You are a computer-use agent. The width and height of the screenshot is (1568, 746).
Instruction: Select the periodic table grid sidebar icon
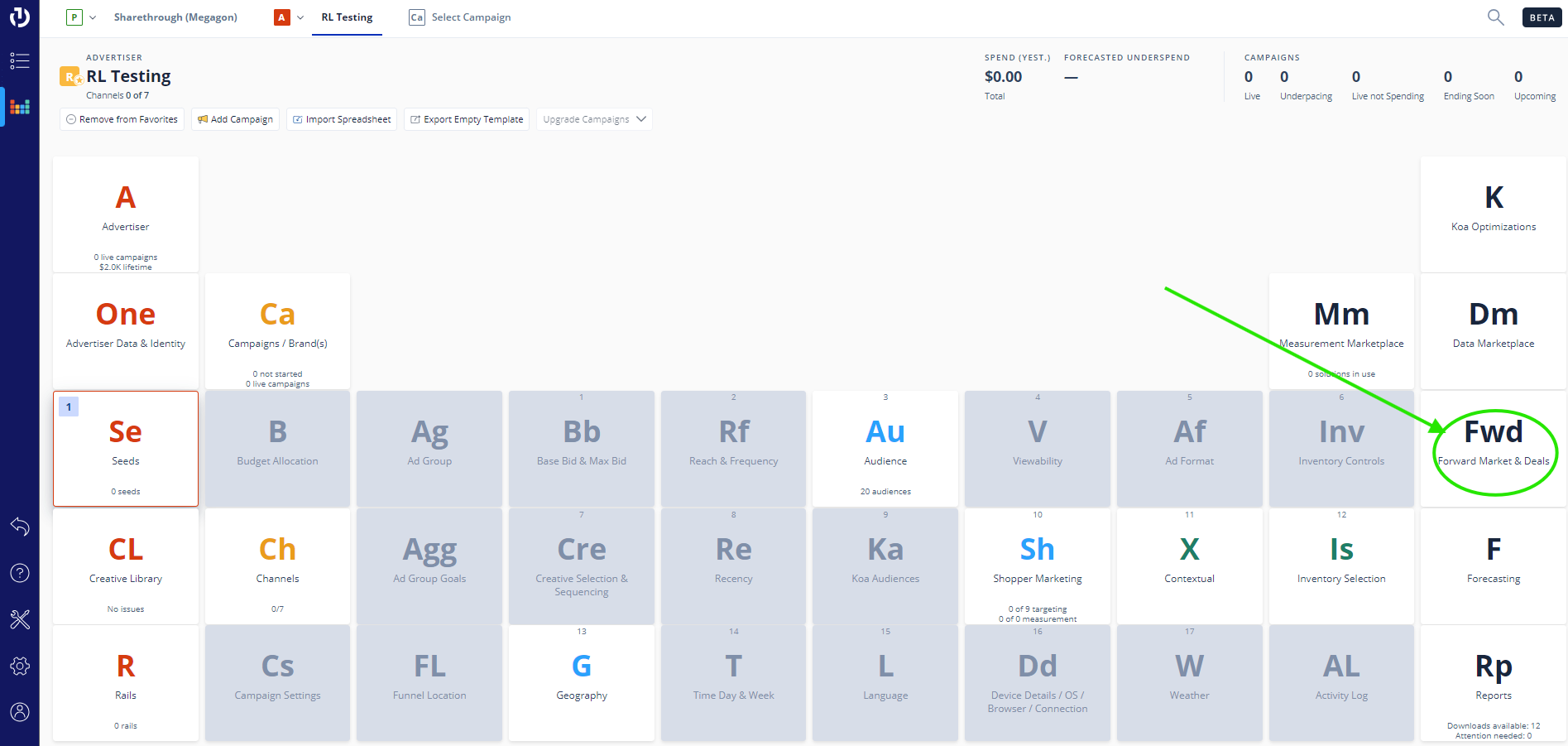click(20, 107)
